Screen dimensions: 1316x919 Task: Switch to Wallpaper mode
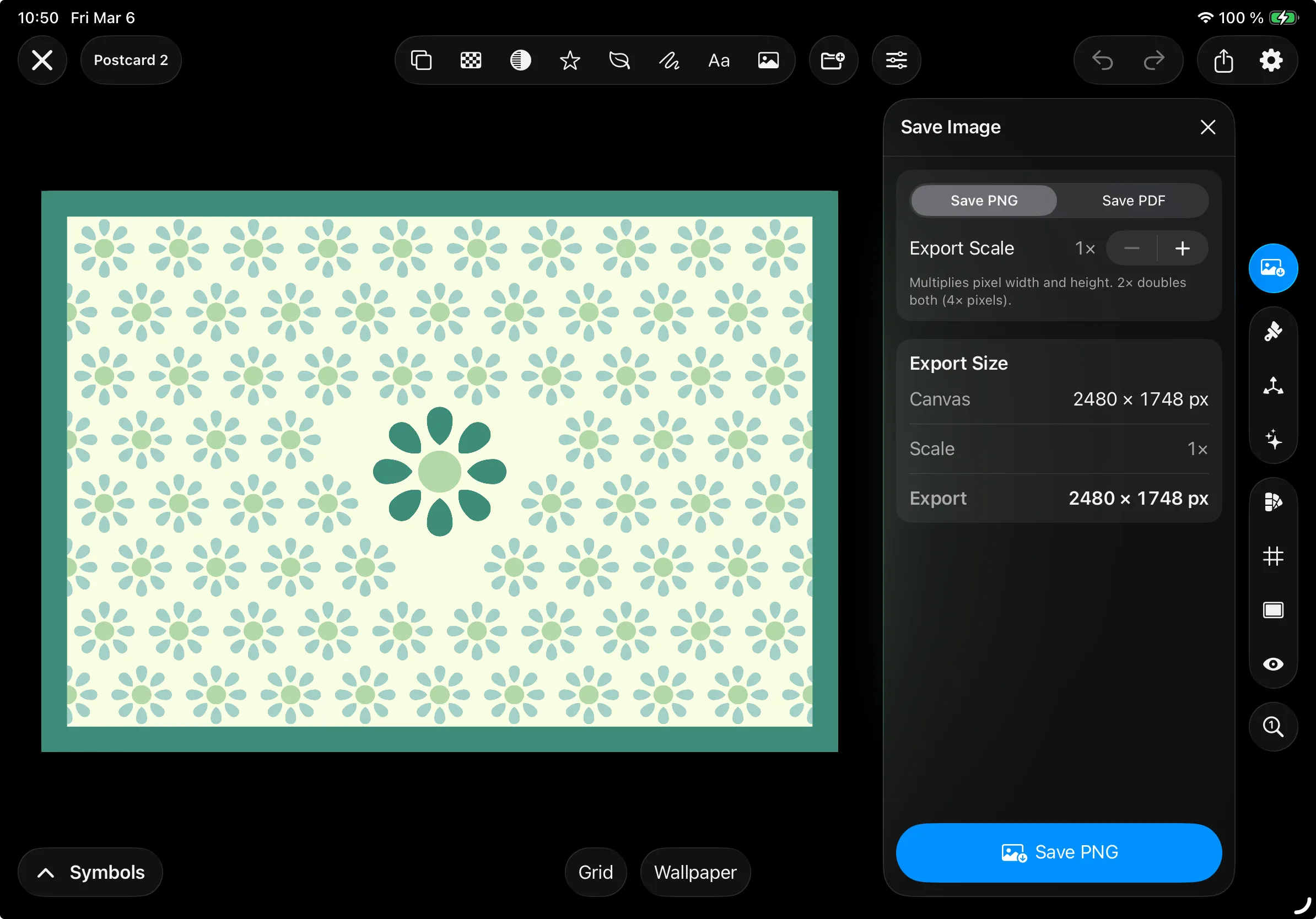tap(695, 872)
